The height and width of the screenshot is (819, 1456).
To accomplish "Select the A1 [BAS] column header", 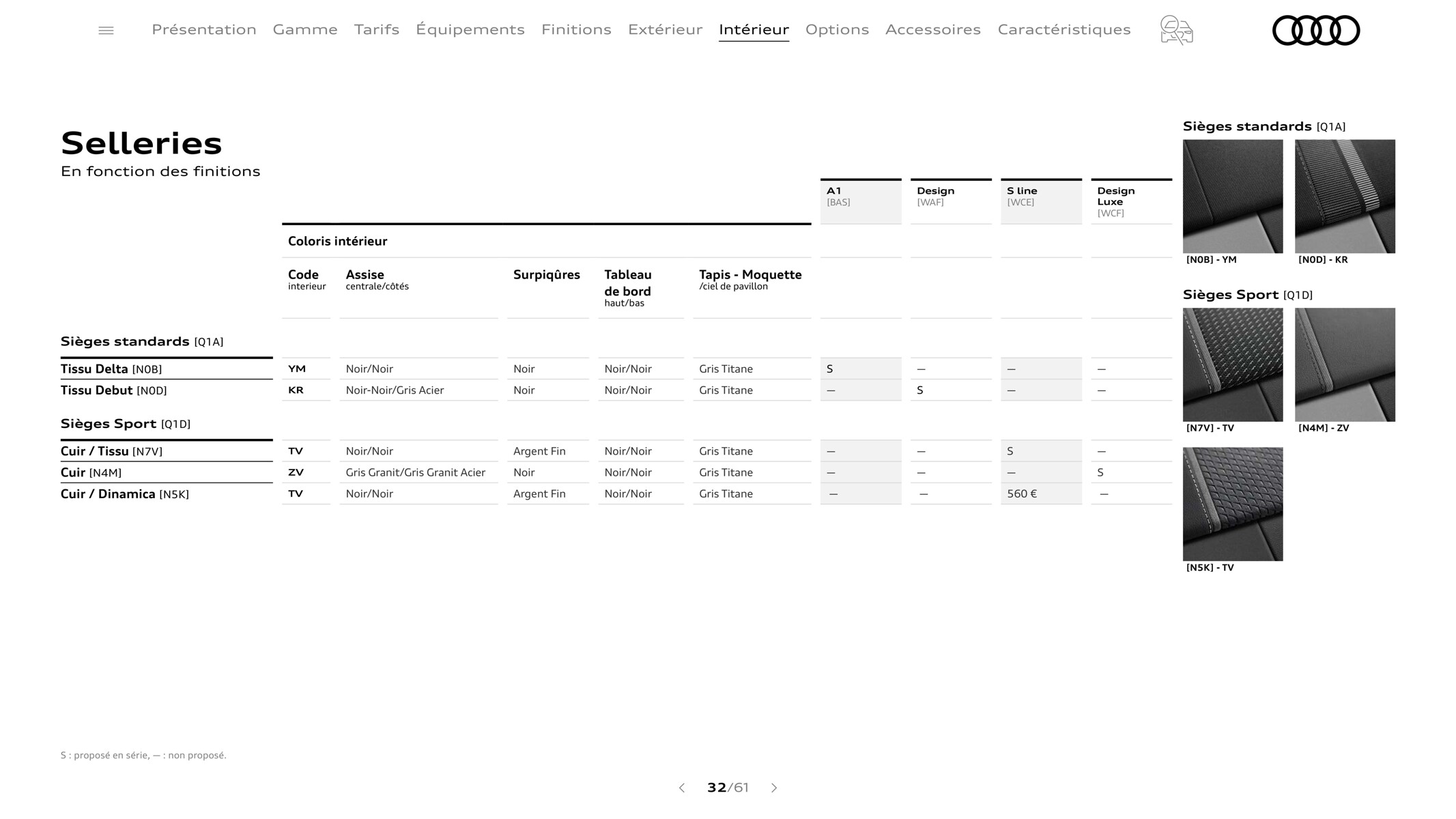I will point(861,201).
